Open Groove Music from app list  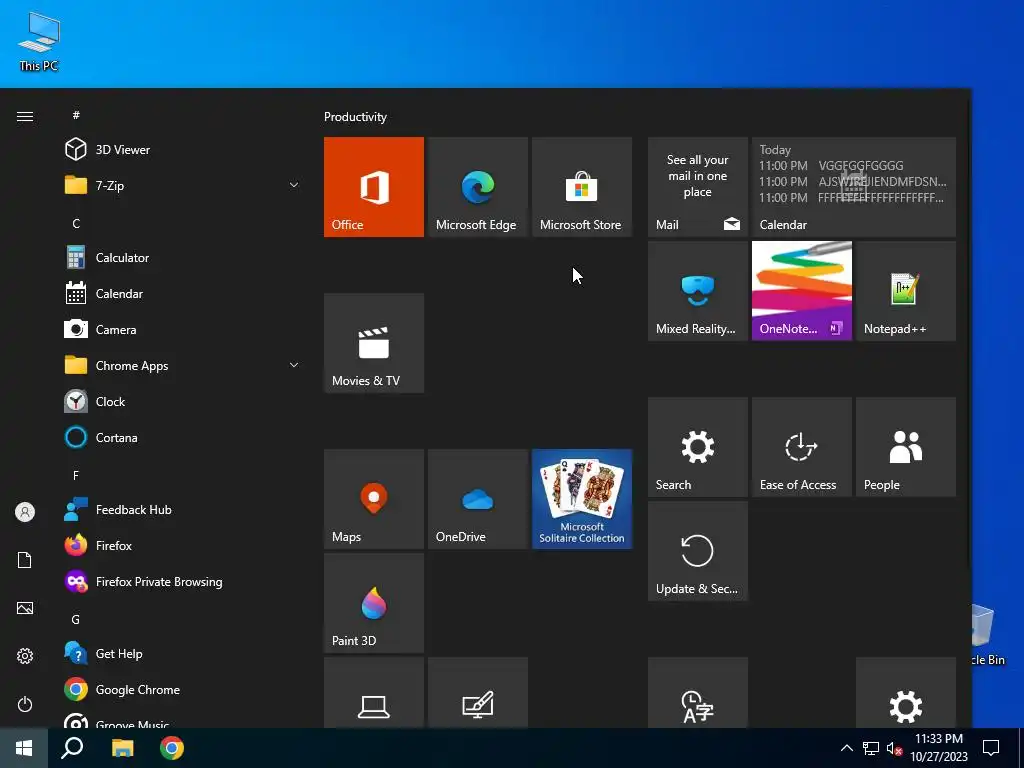coord(182,718)
